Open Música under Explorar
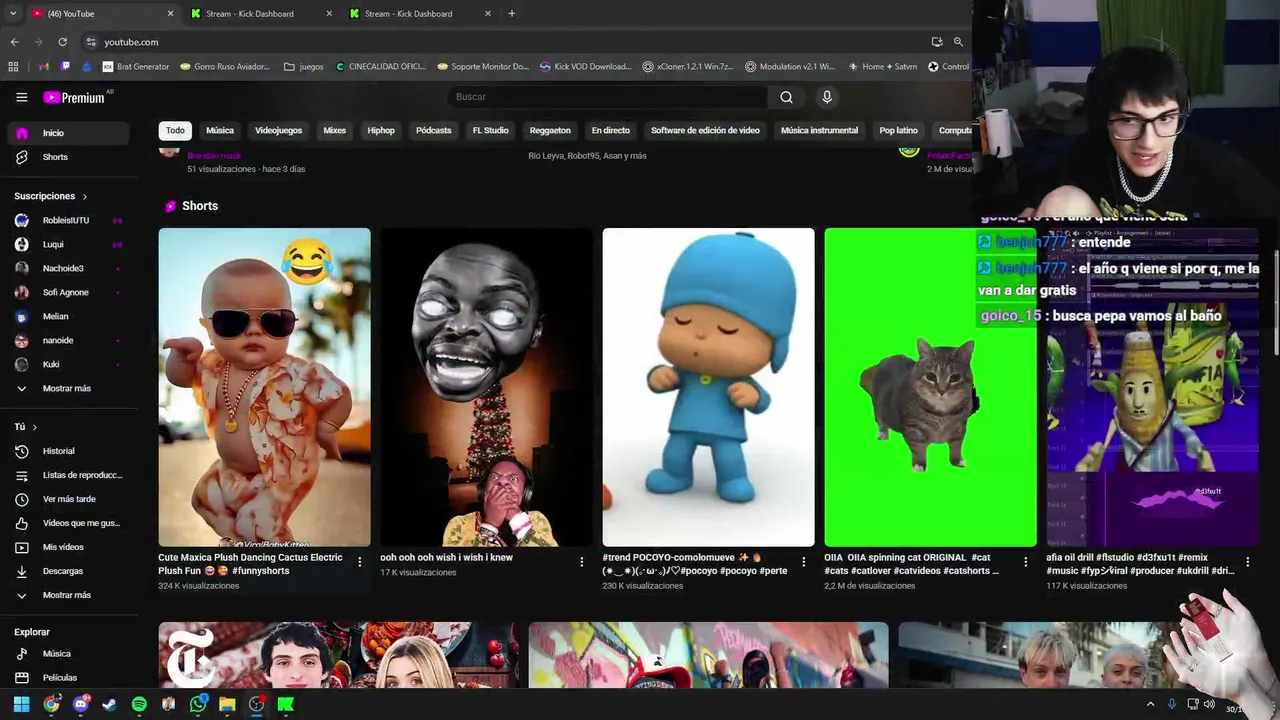Image resolution: width=1280 pixels, height=720 pixels. [x=68, y=654]
